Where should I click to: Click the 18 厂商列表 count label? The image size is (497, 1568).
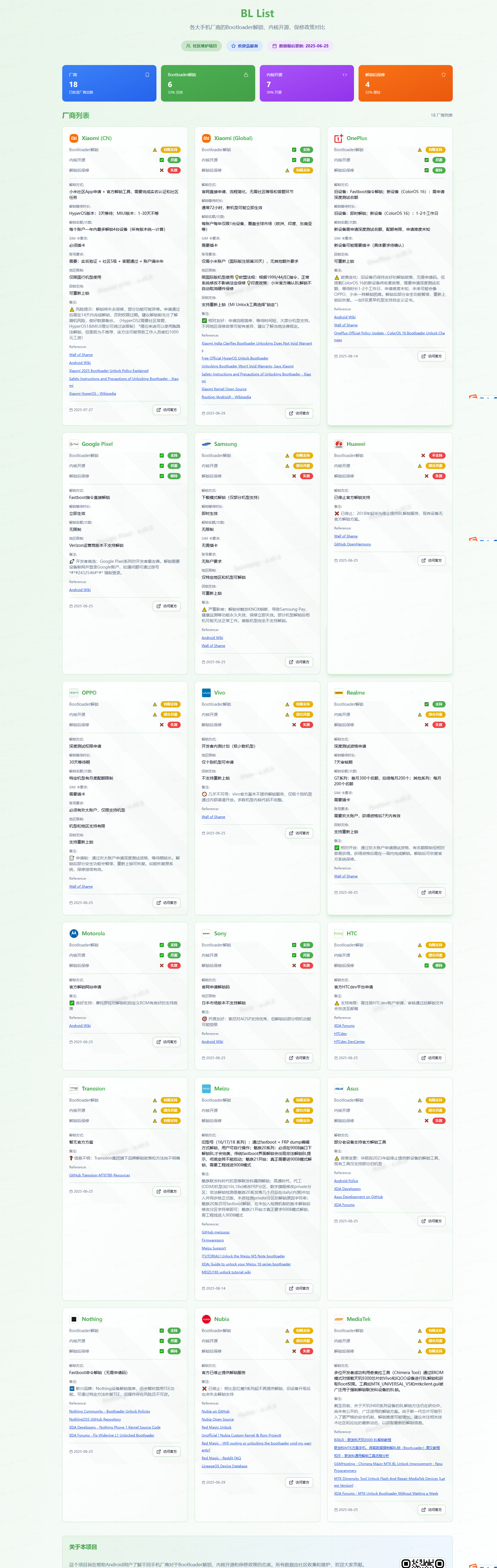pyautogui.click(x=442, y=115)
